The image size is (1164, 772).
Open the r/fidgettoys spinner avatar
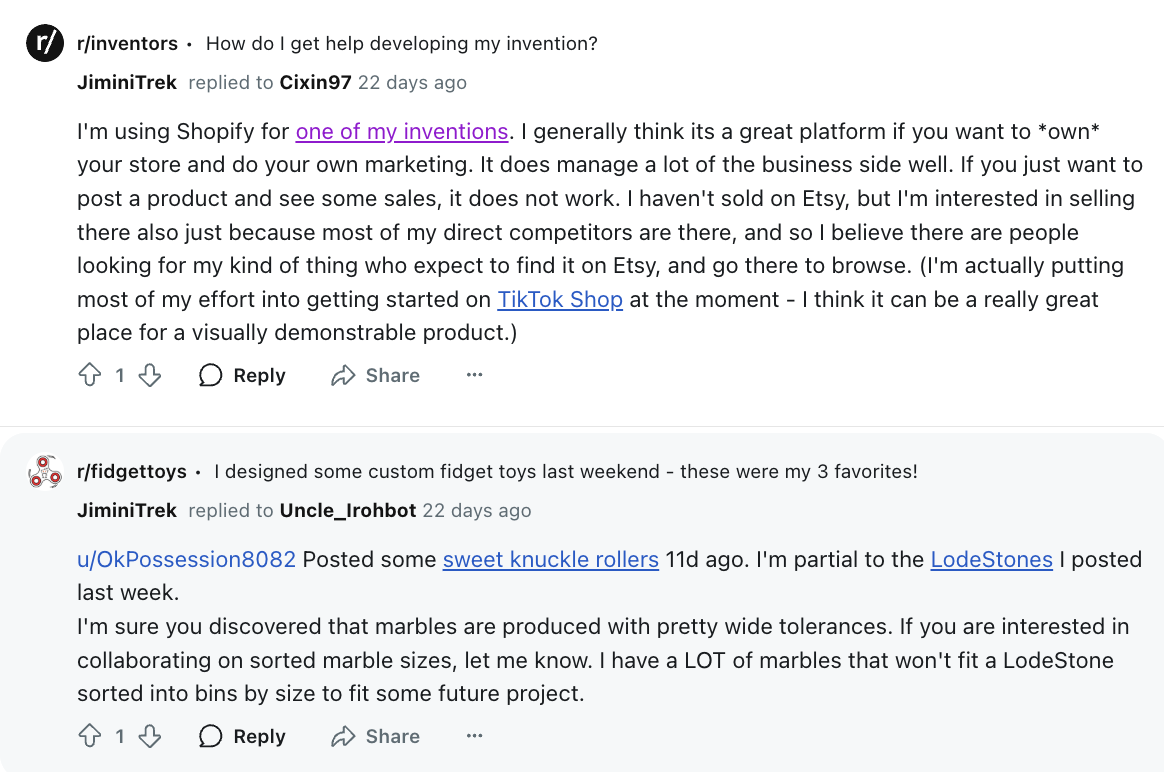(45, 471)
